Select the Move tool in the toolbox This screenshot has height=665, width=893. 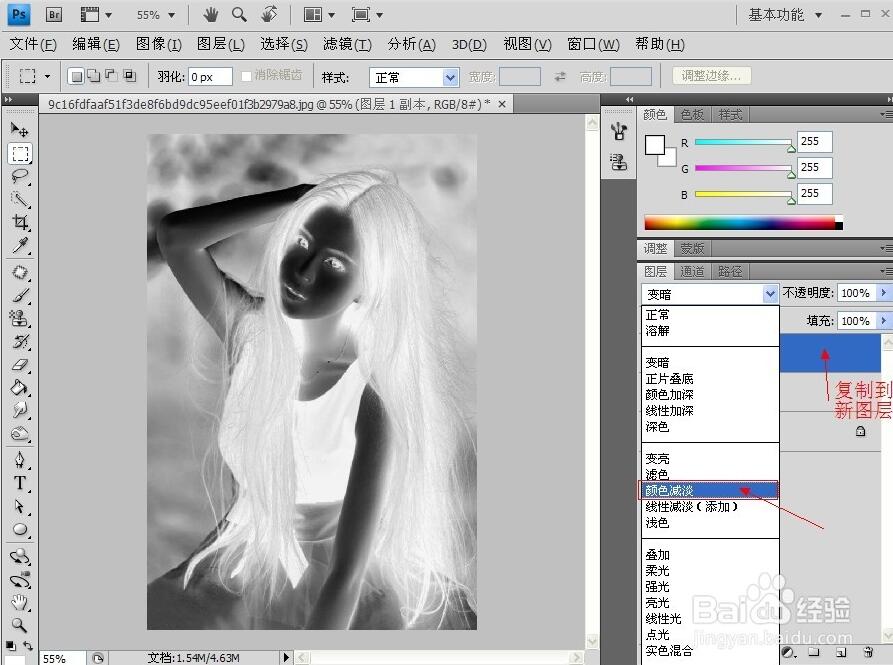click(x=19, y=130)
